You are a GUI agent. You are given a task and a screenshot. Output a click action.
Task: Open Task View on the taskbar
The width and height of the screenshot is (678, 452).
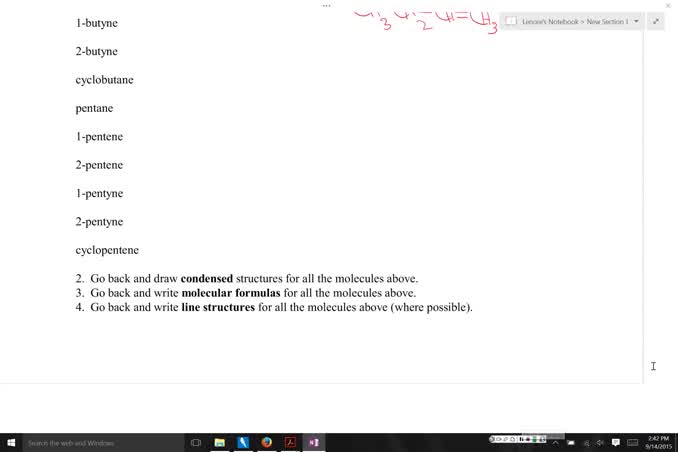point(196,442)
